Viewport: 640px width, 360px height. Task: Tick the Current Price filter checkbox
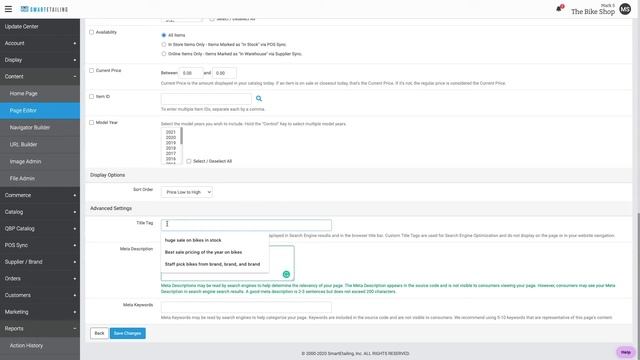click(91, 71)
